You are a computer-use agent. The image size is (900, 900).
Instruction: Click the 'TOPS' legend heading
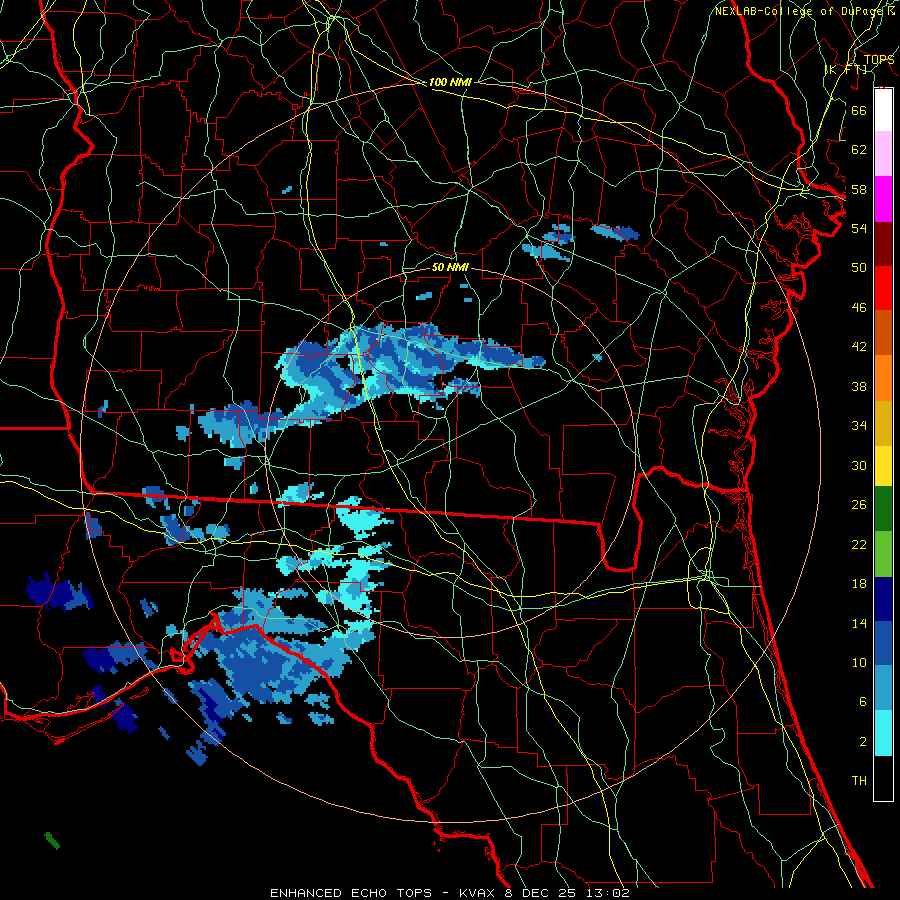[879, 60]
